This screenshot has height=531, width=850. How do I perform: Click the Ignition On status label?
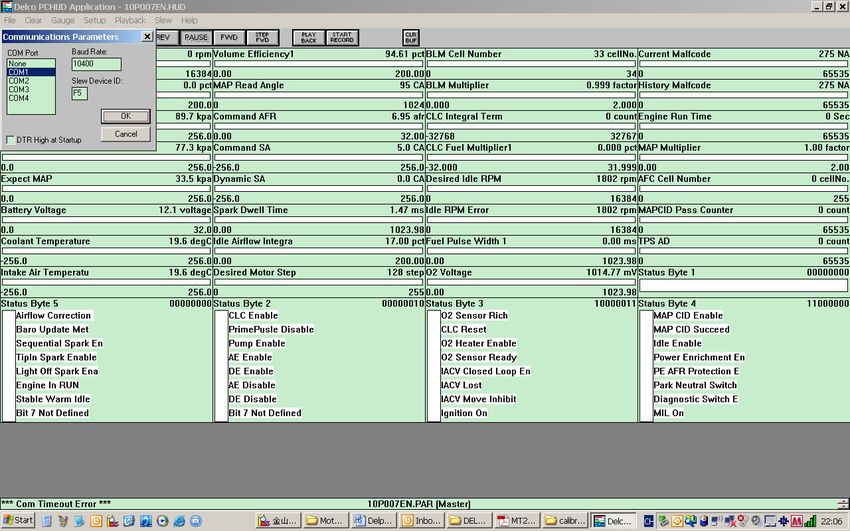(x=464, y=413)
